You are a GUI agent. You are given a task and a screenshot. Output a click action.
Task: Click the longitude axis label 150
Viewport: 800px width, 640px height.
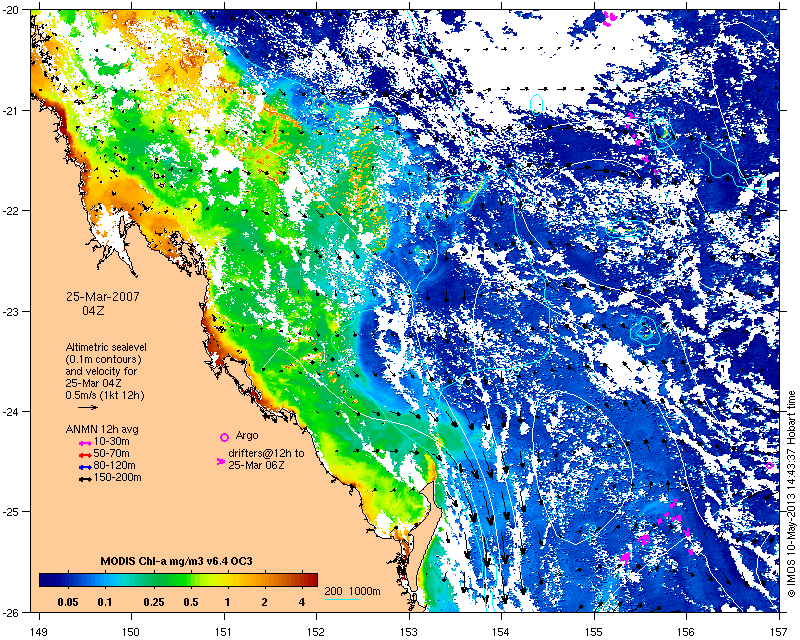point(132,632)
